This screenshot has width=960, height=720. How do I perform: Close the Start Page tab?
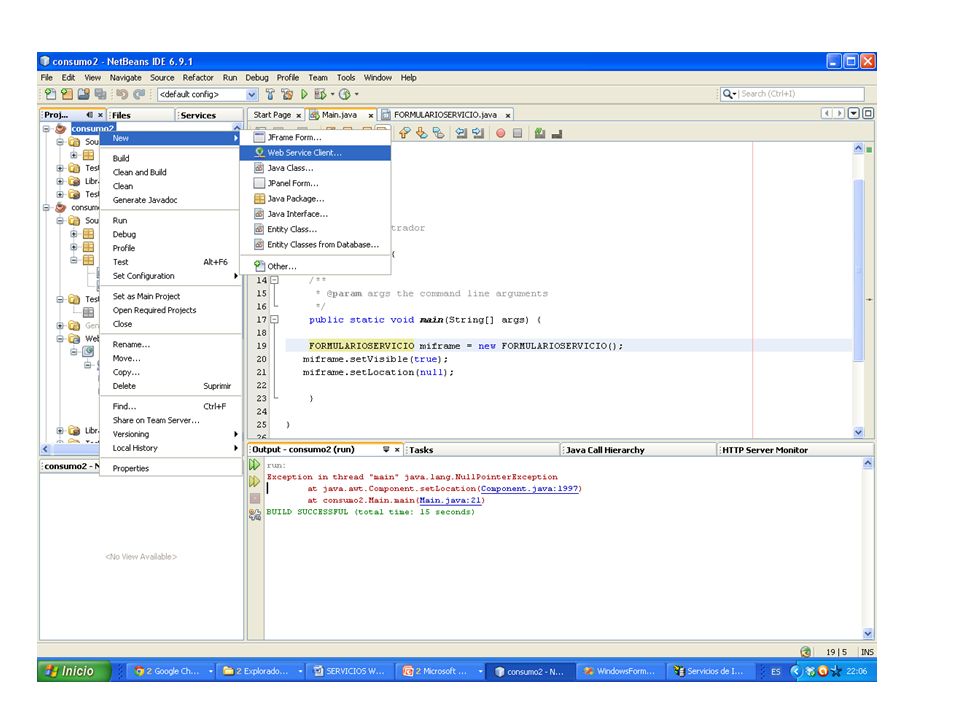[x=299, y=116]
